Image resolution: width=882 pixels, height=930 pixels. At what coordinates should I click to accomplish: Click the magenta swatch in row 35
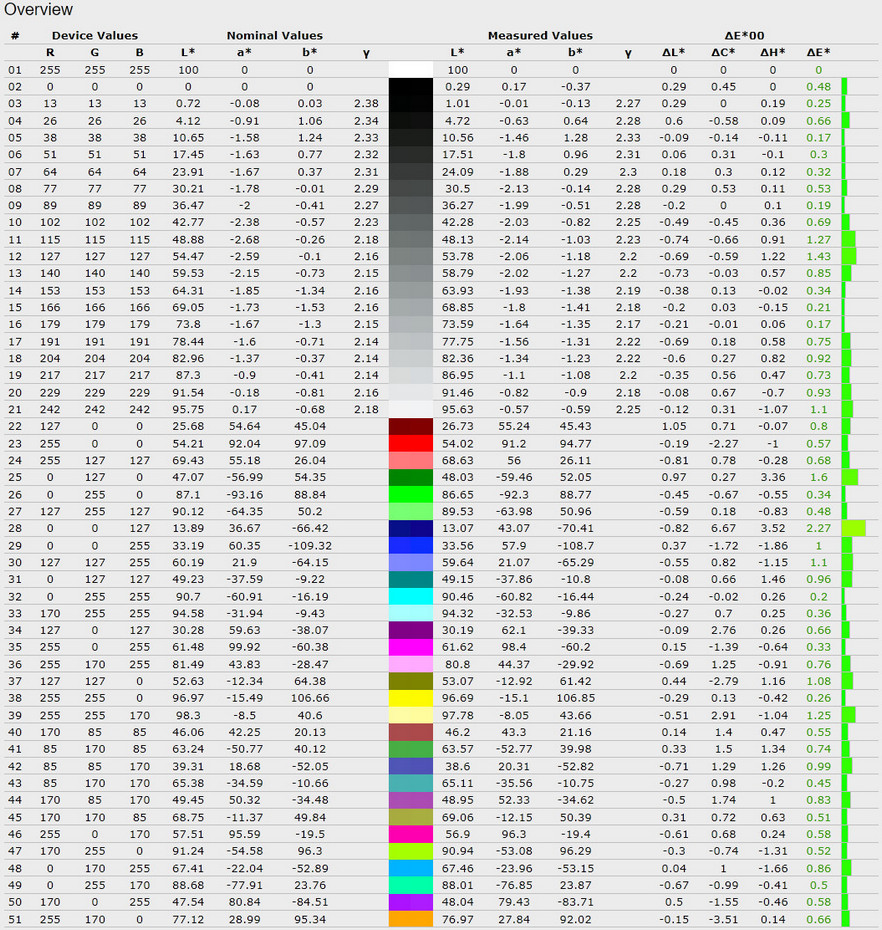(410, 647)
